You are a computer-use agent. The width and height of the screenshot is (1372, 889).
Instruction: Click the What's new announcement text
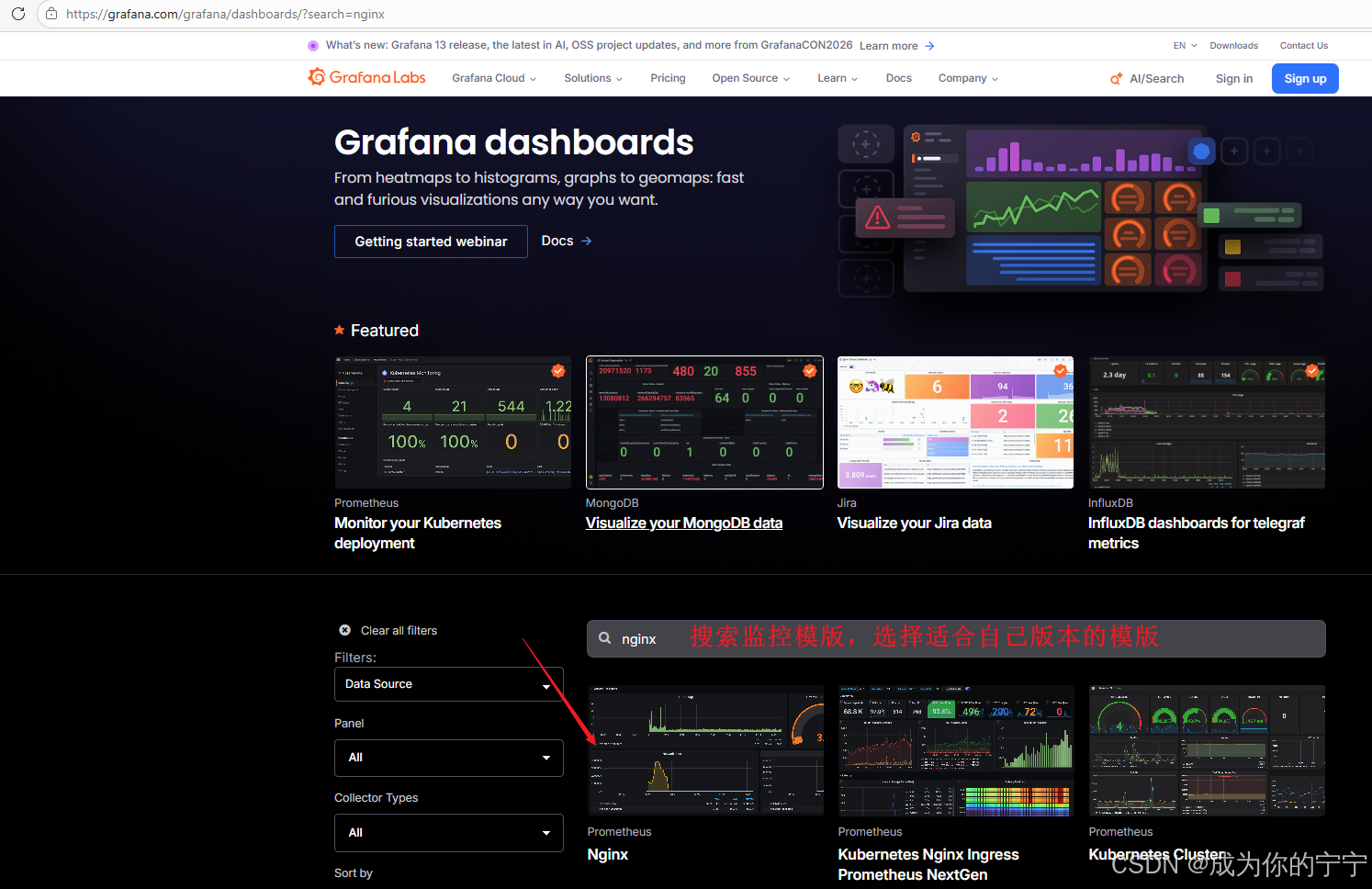point(589,45)
